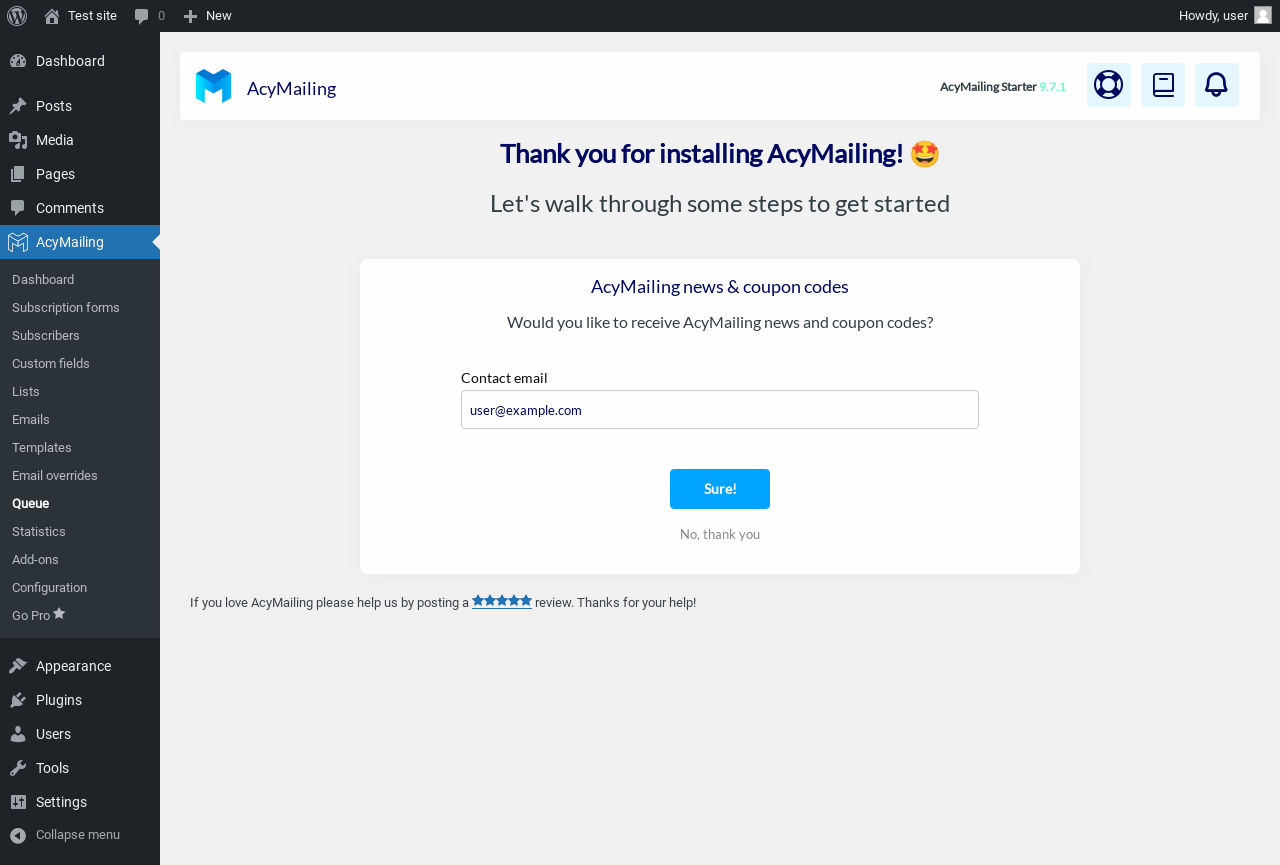
Task: Click the Sure! button
Action: 720,489
